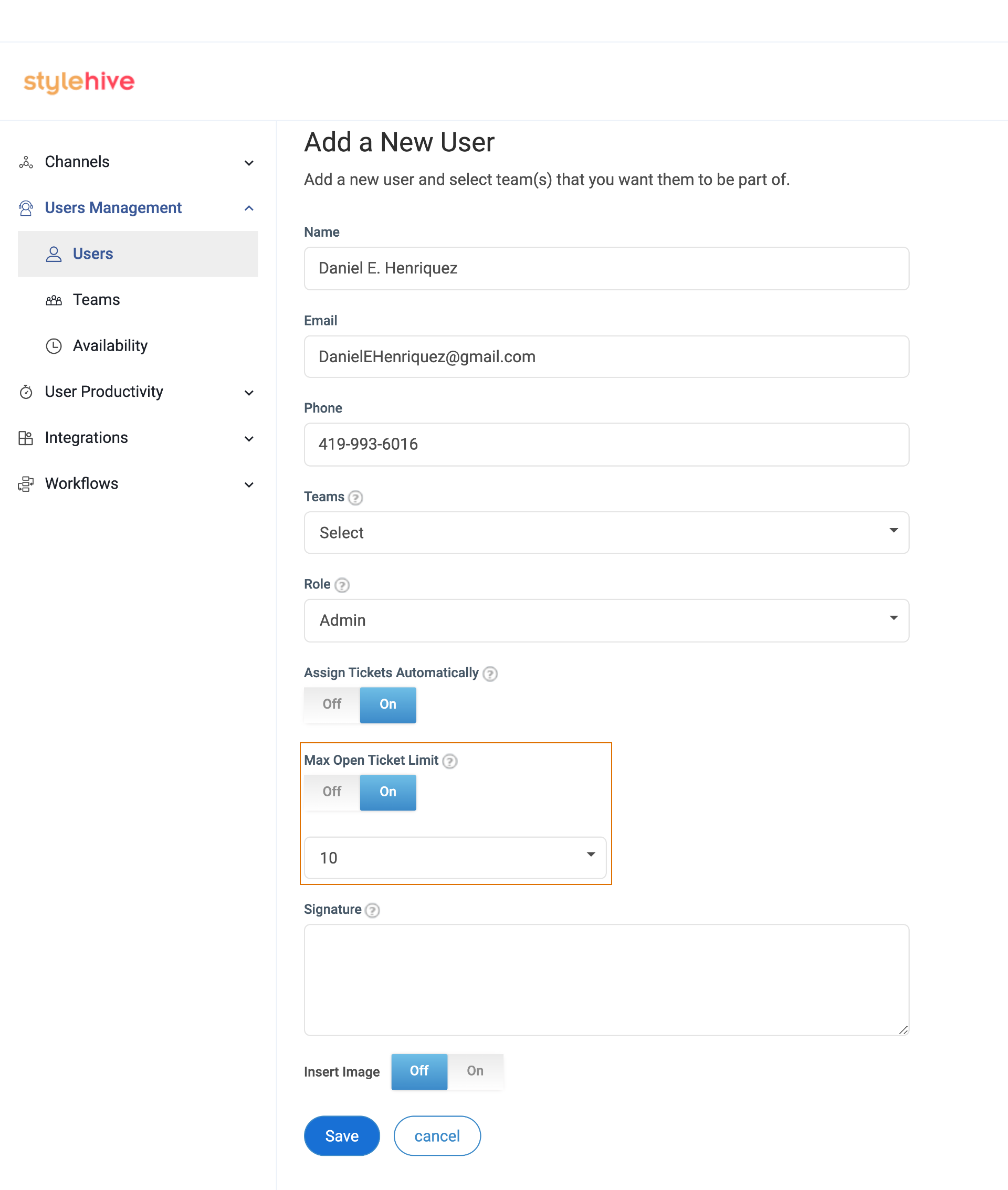Click the User Productivity sidebar icon
This screenshot has height=1190, width=1008.
click(x=26, y=391)
